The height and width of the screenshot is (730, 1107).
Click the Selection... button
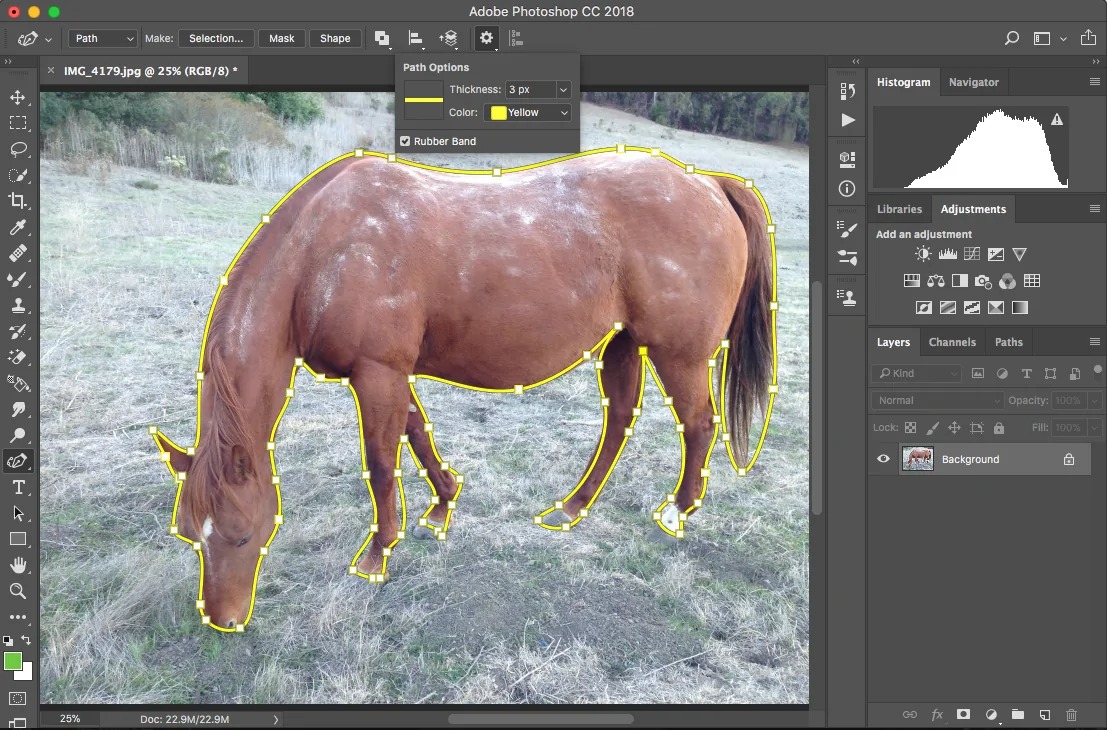216,38
